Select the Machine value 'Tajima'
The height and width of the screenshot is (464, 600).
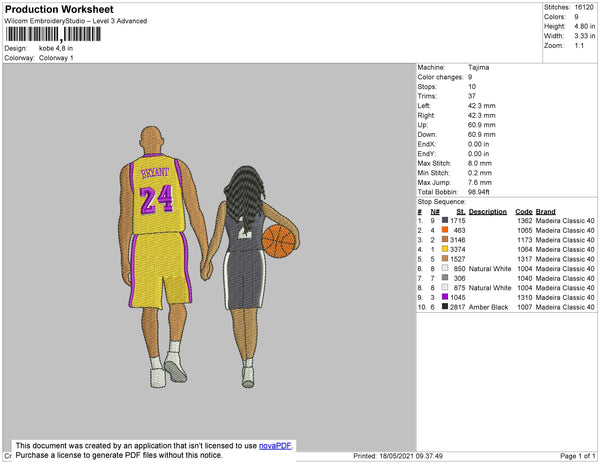coord(478,67)
